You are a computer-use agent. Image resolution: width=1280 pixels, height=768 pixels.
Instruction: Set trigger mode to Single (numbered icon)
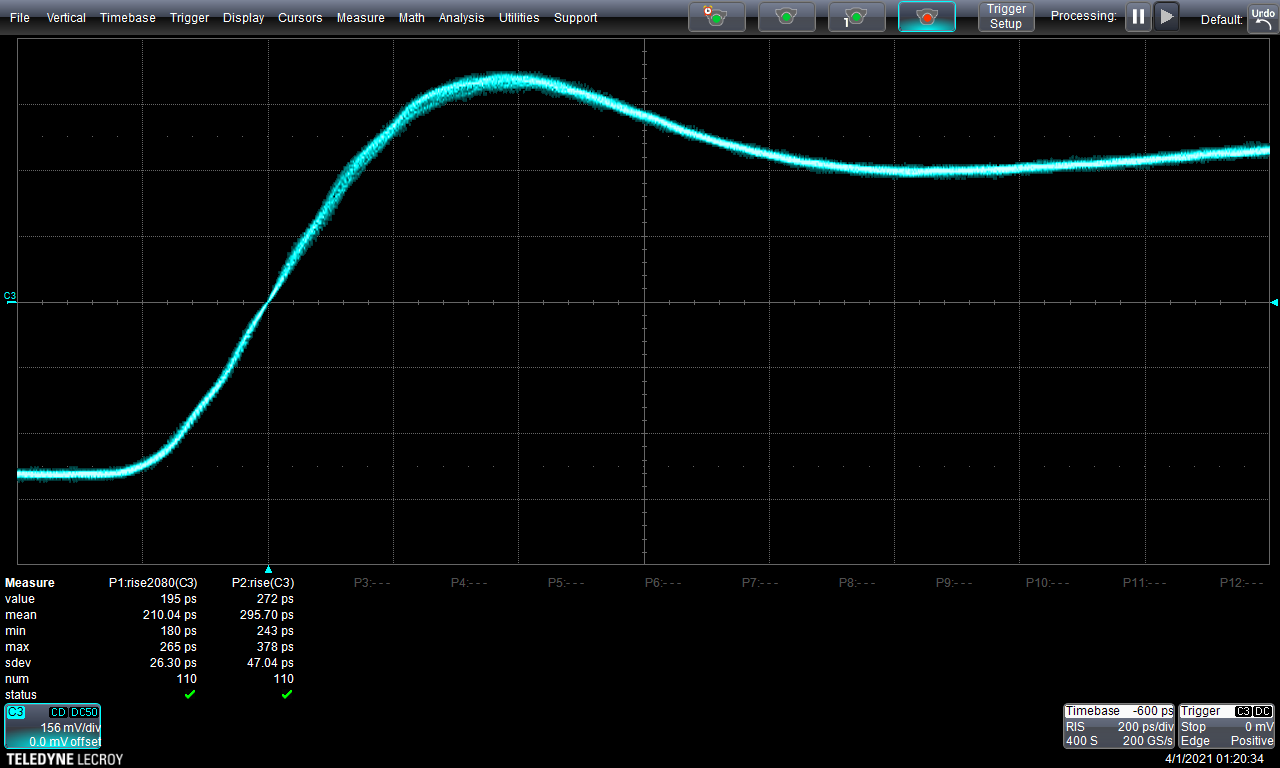[x=857, y=16]
